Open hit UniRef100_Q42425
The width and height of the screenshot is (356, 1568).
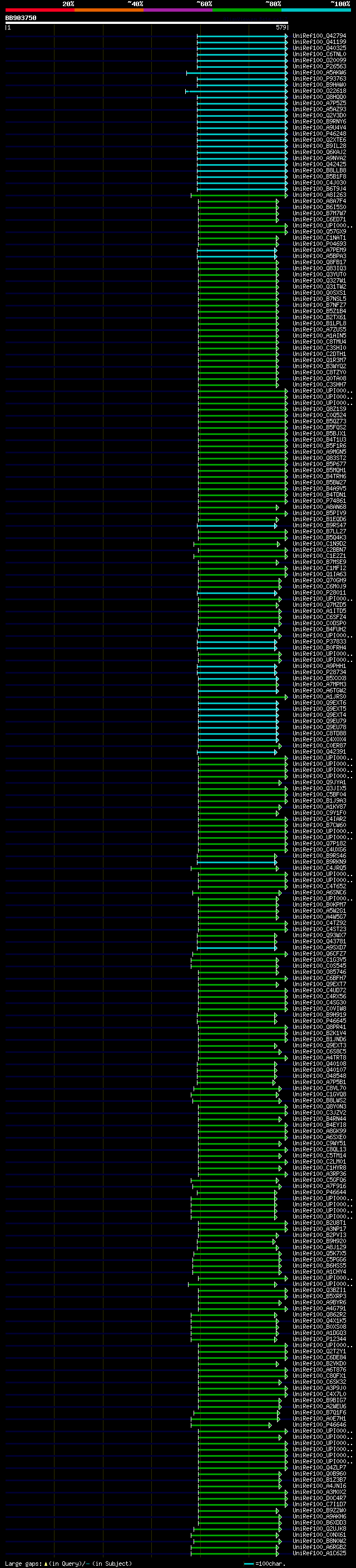pyautogui.click(x=319, y=164)
